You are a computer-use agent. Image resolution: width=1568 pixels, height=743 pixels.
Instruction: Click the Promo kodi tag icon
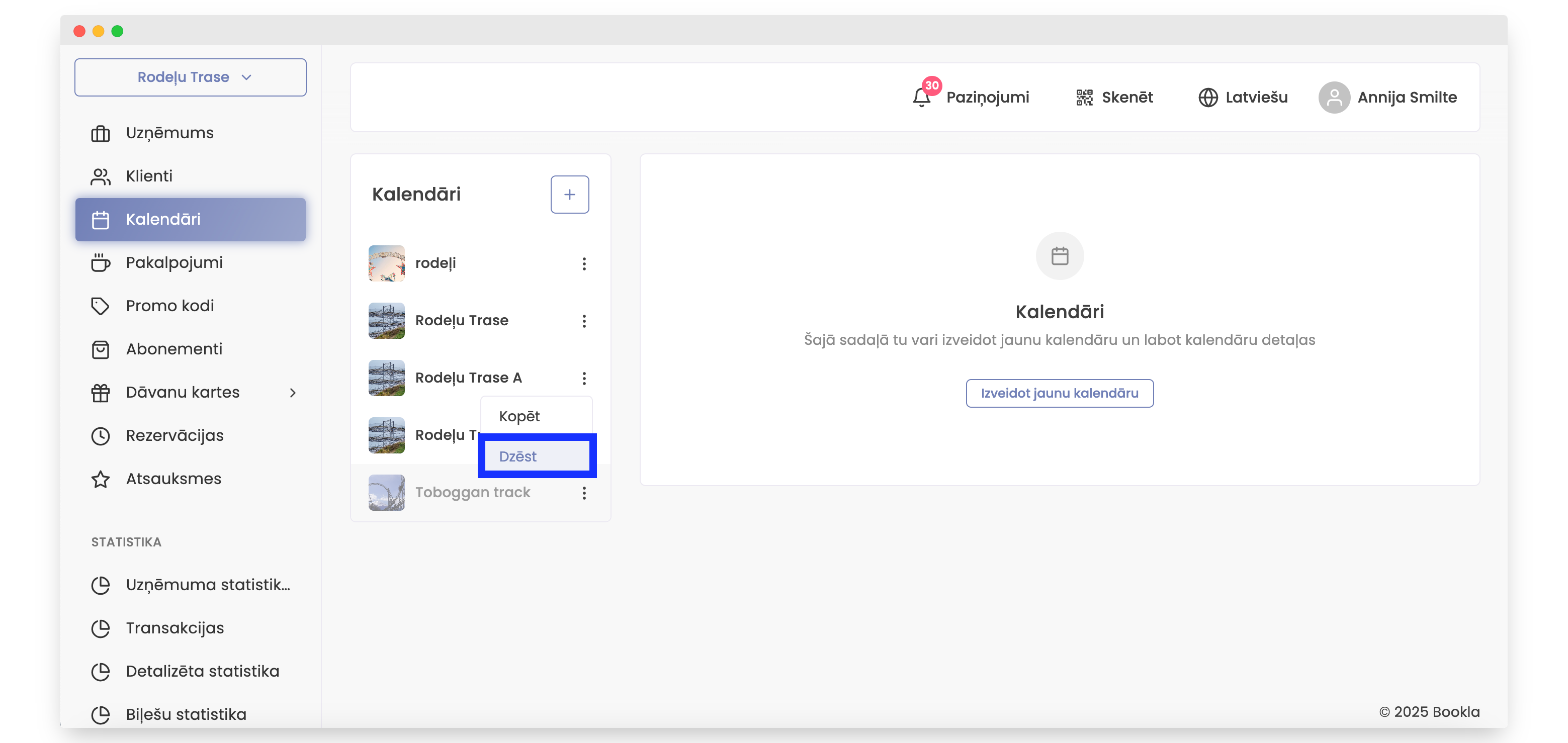pos(101,306)
